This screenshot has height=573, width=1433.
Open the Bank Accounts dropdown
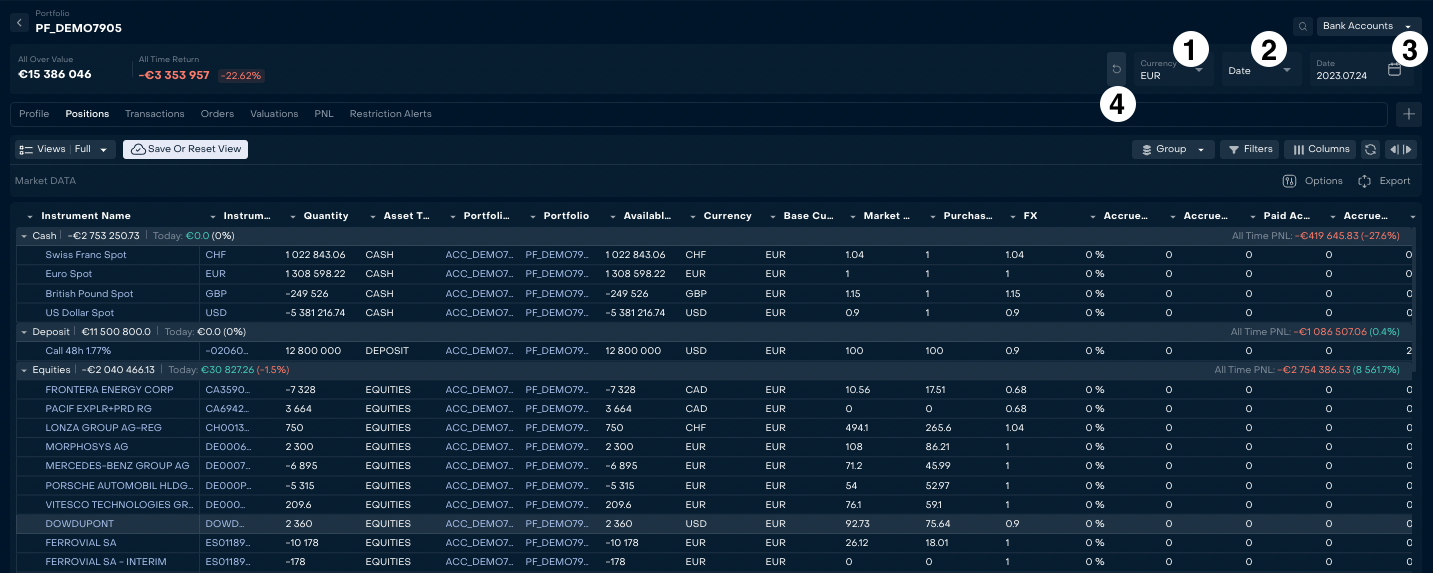tap(1367, 26)
